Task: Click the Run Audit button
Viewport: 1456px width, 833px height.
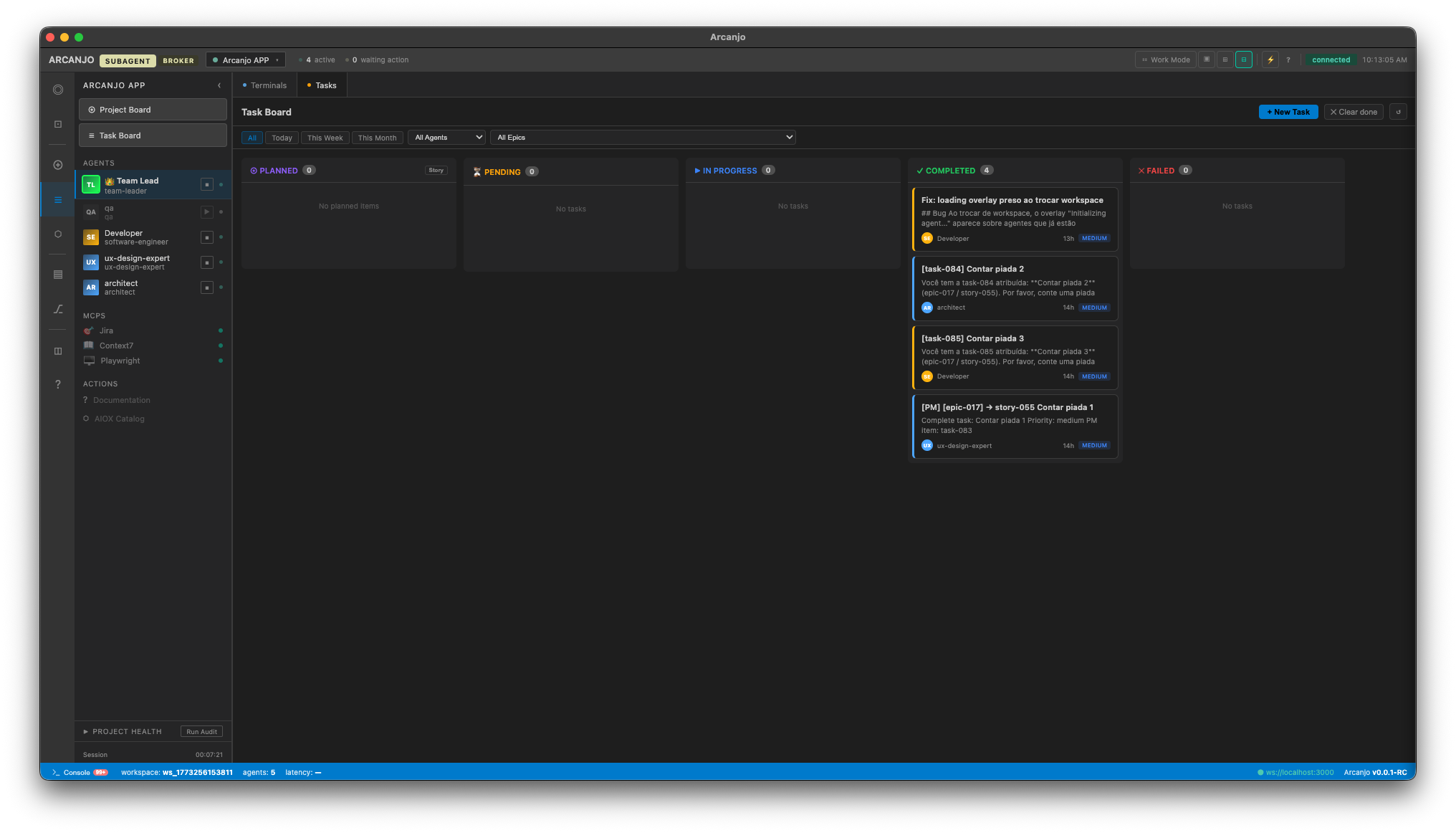Action: tap(201, 731)
